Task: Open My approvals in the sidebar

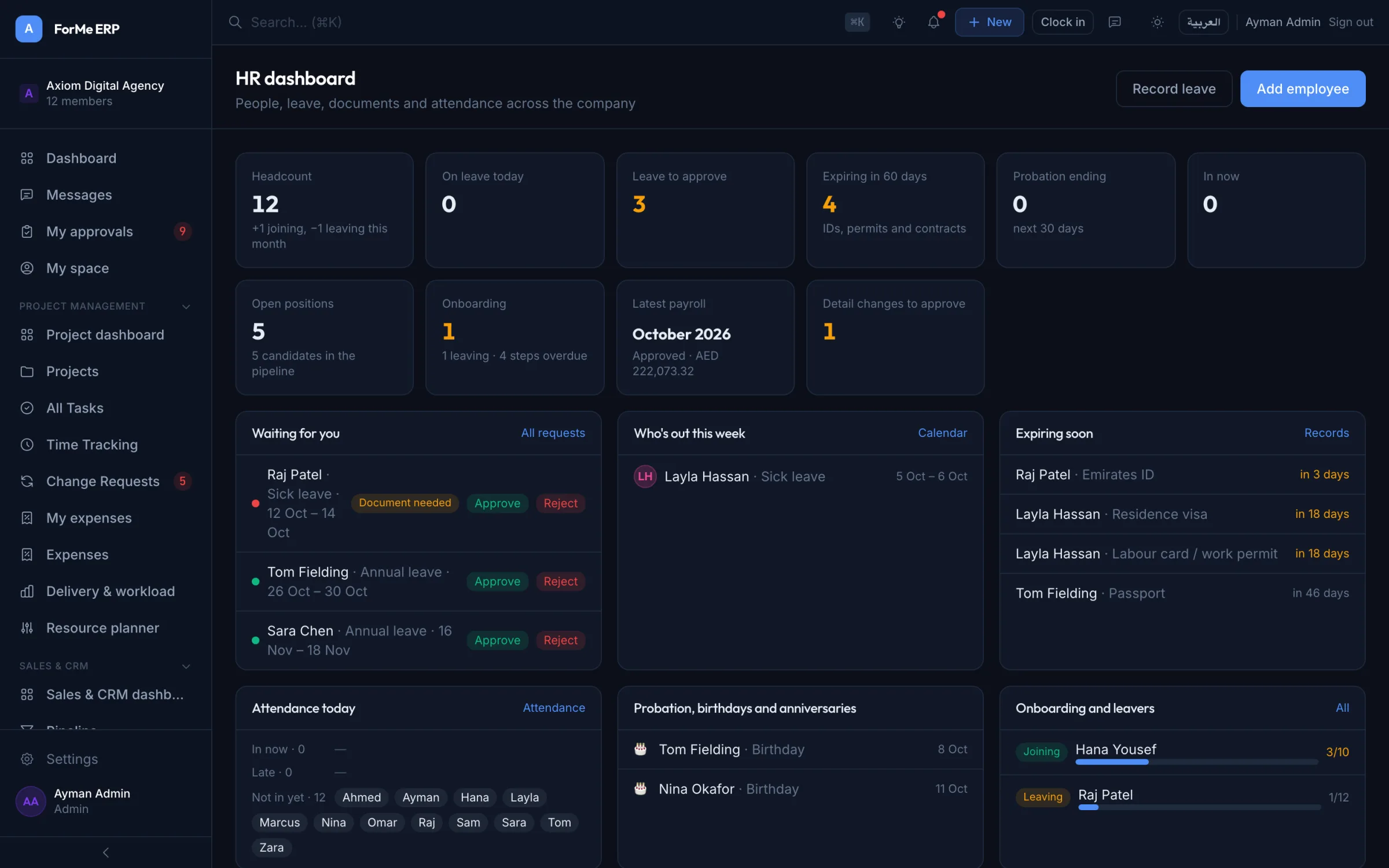Action: click(105, 231)
